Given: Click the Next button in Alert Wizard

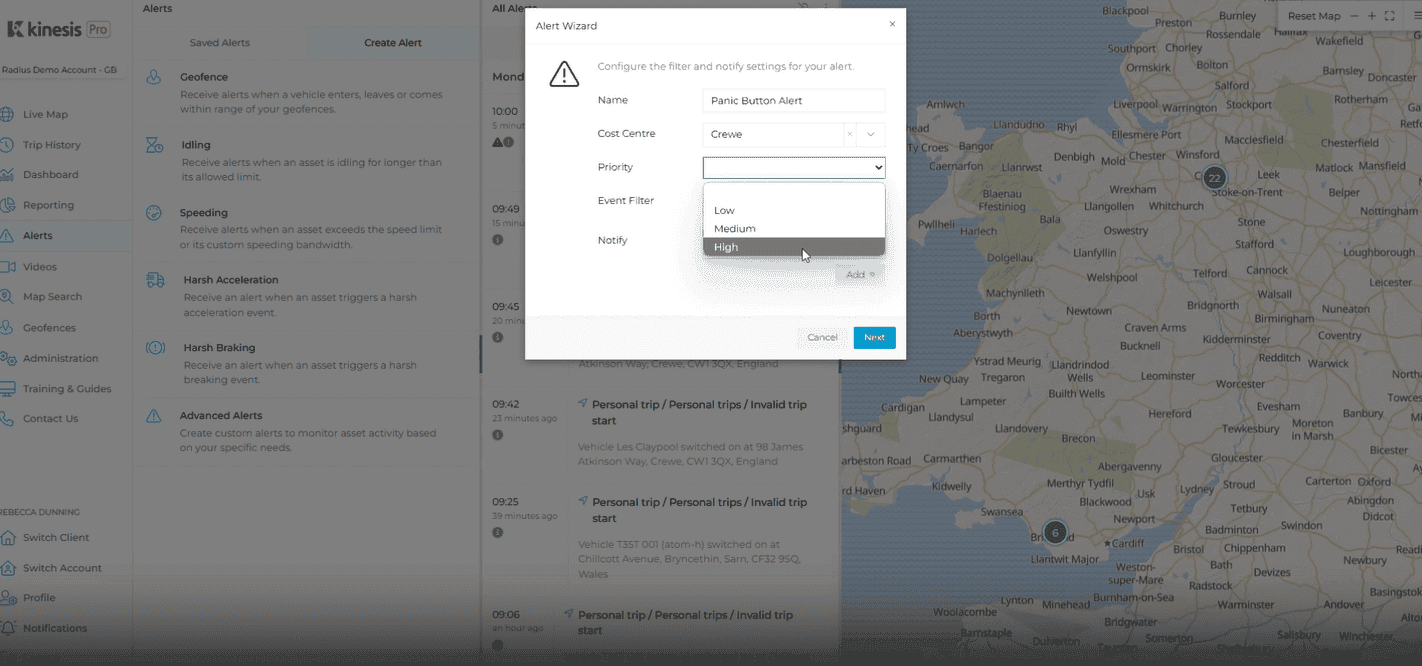Looking at the screenshot, I should (x=874, y=338).
